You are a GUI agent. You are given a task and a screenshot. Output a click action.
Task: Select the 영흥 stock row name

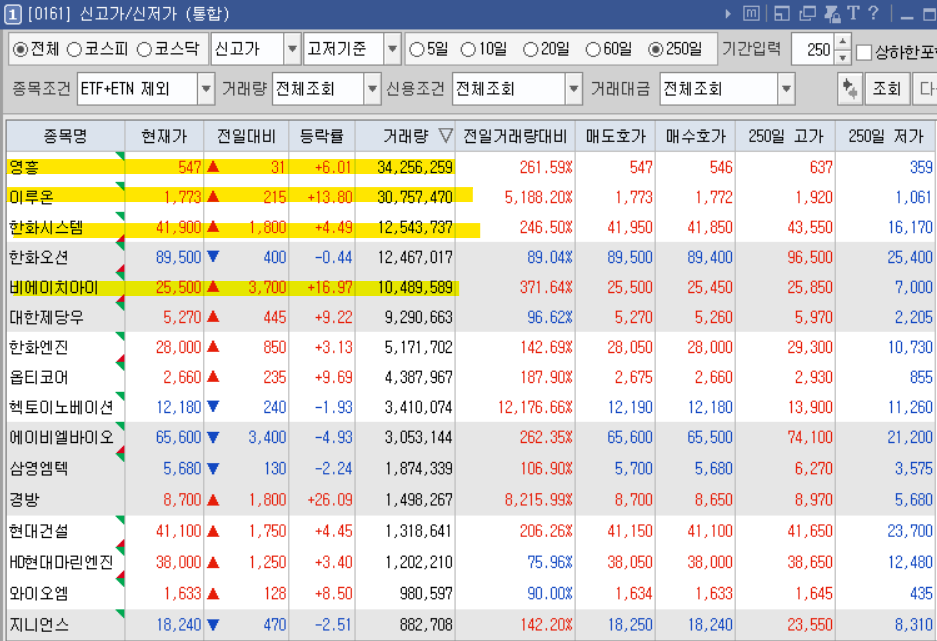(25, 167)
